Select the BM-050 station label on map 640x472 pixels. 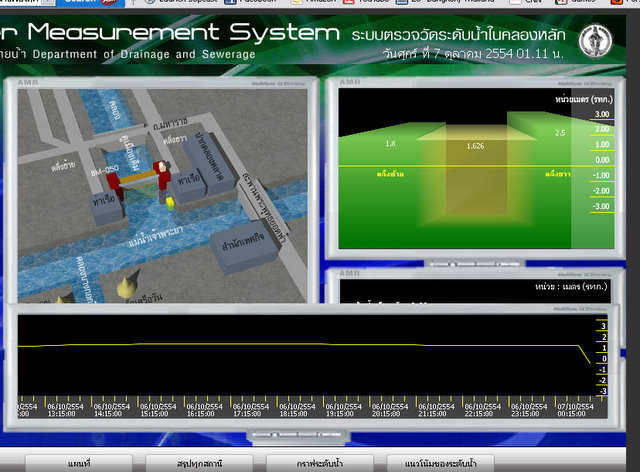coord(105,170)
